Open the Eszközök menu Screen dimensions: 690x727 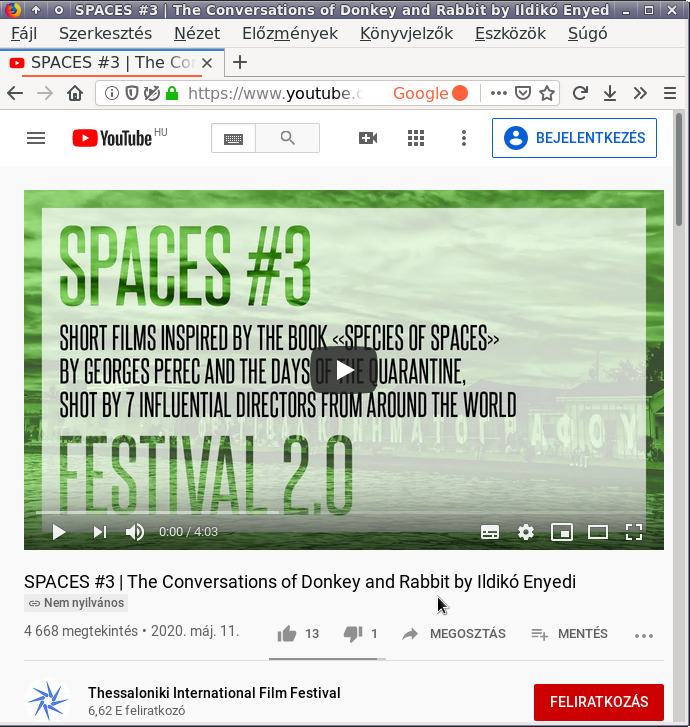(x=510, y=33)
